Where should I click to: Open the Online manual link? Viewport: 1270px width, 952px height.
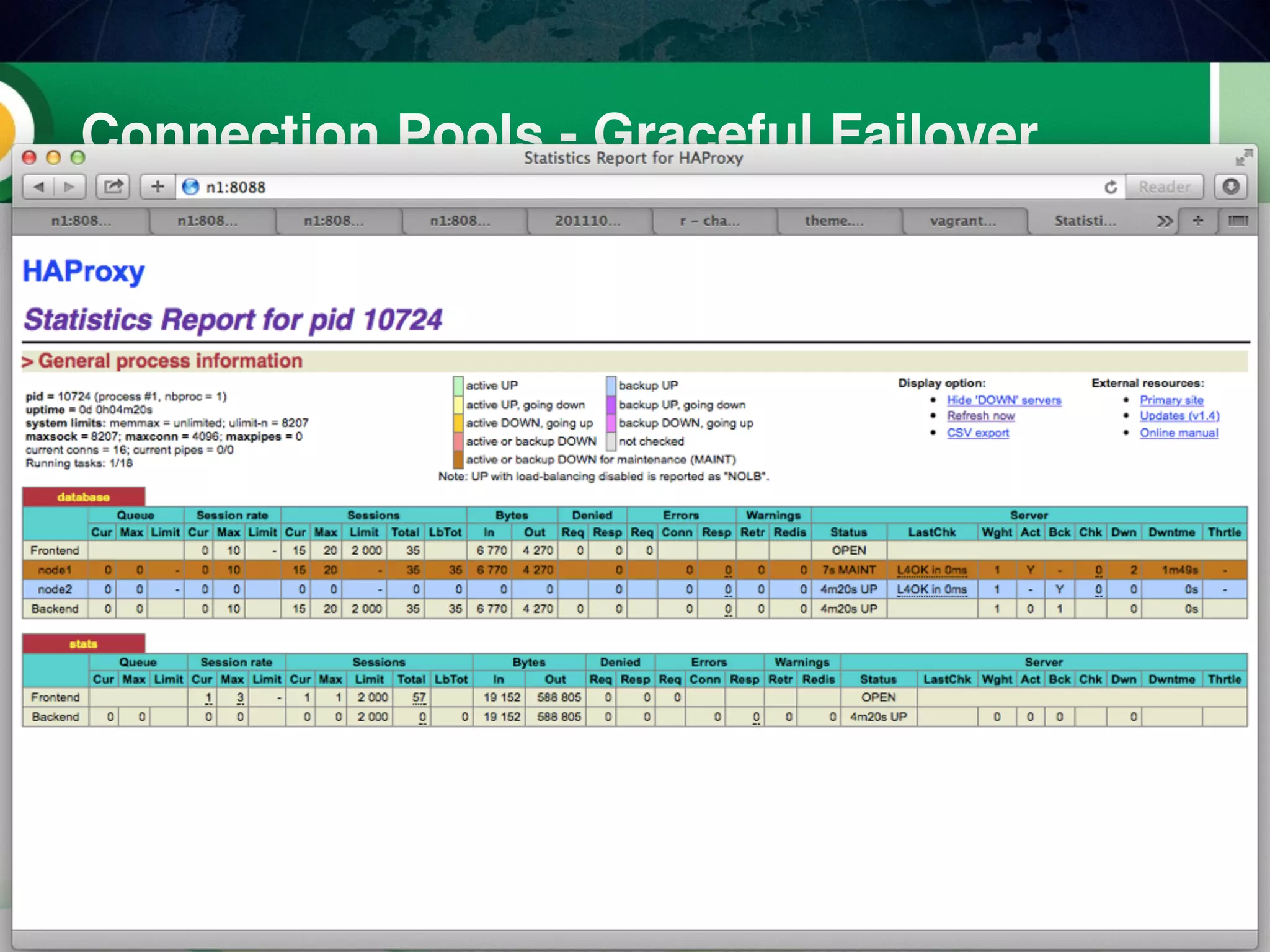pyautogui.click(x=1179, y=433)
